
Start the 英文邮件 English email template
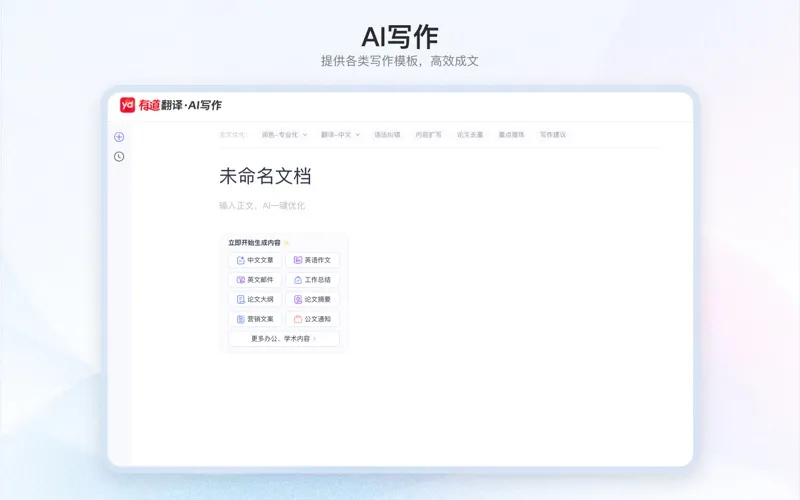[255, 280]
